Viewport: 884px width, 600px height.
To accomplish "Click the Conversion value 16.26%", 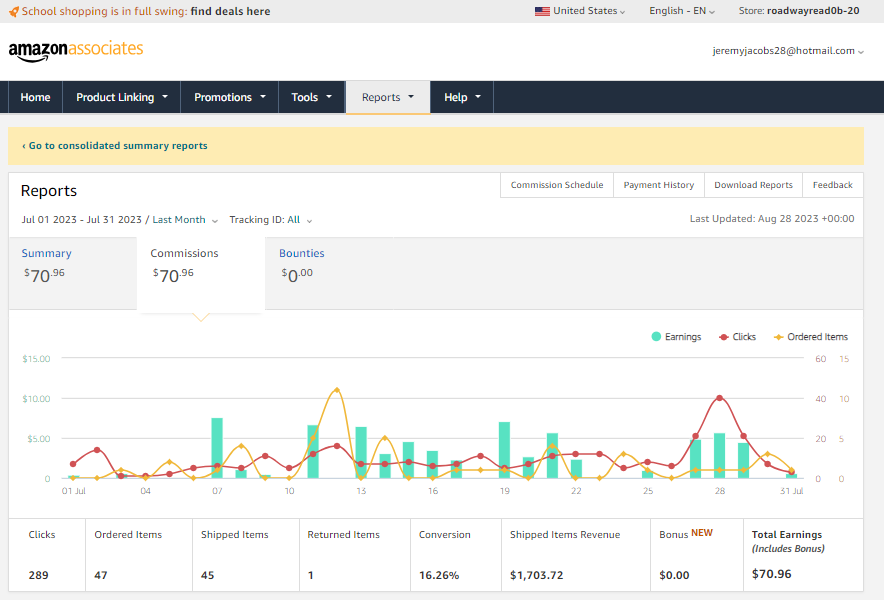I will (x=439, y=575).
